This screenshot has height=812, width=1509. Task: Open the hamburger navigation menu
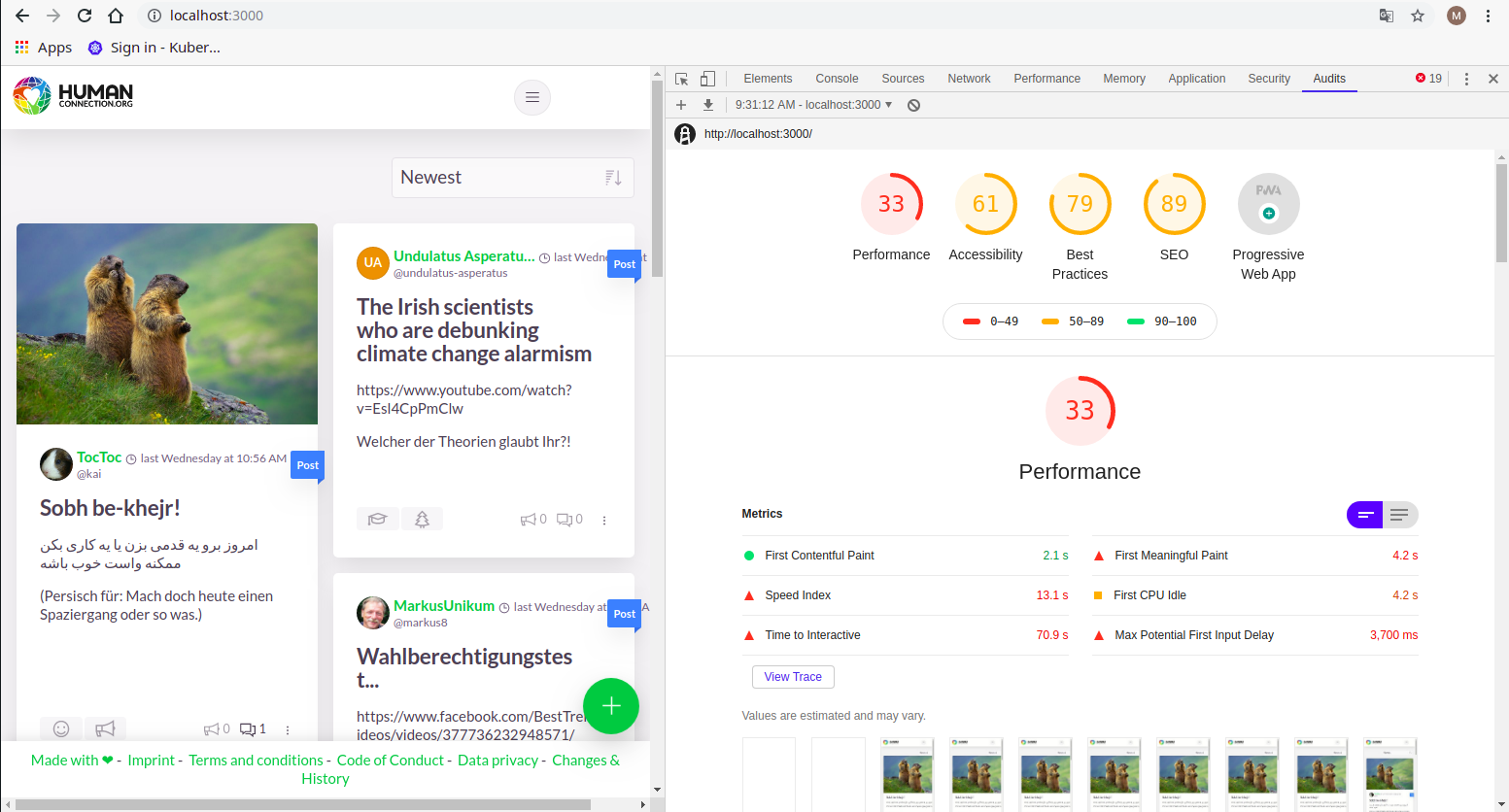[x=532, y=97]
